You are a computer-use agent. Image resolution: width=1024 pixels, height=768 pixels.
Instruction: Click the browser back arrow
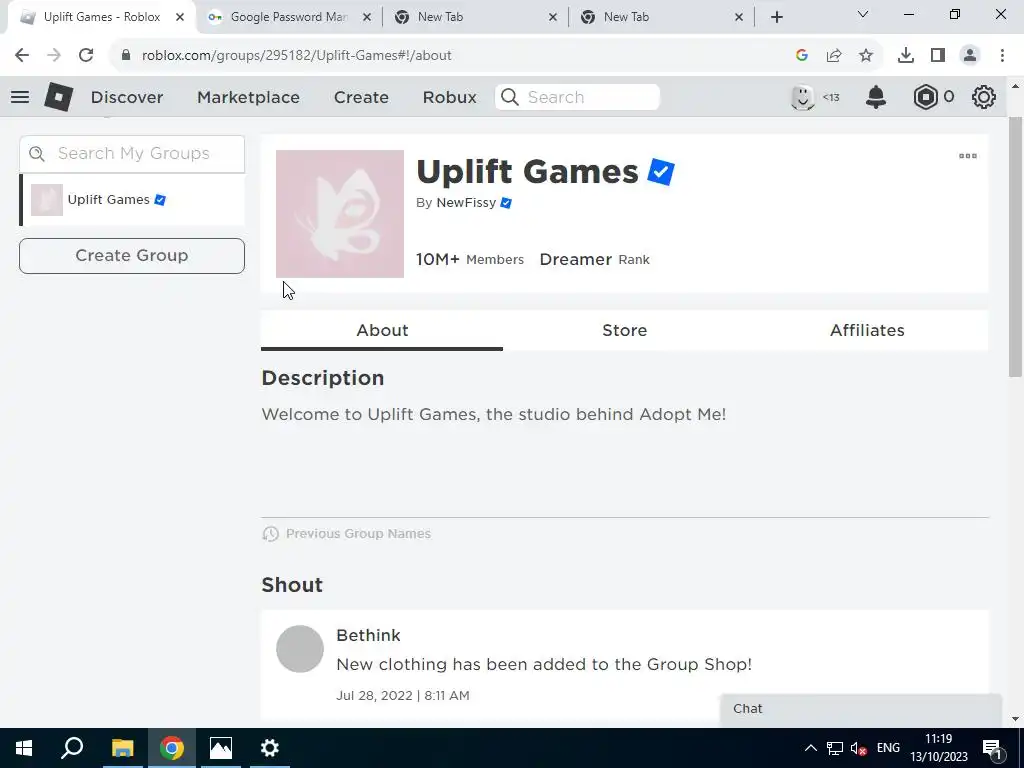coord(22,56)
